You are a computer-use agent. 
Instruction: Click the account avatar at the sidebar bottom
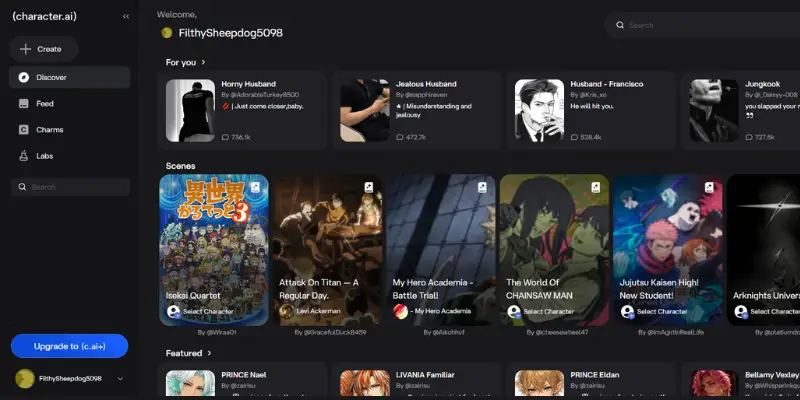coord(24,379)
